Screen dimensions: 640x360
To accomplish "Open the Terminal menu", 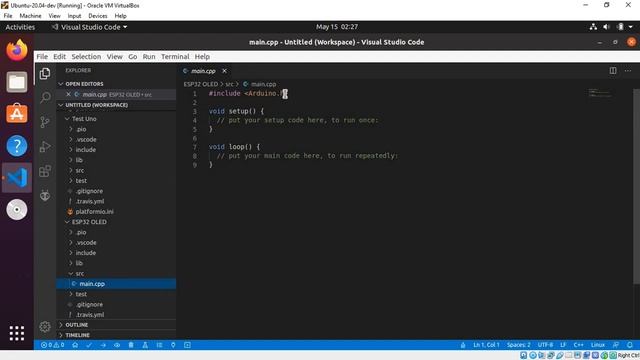I will 175,57.
